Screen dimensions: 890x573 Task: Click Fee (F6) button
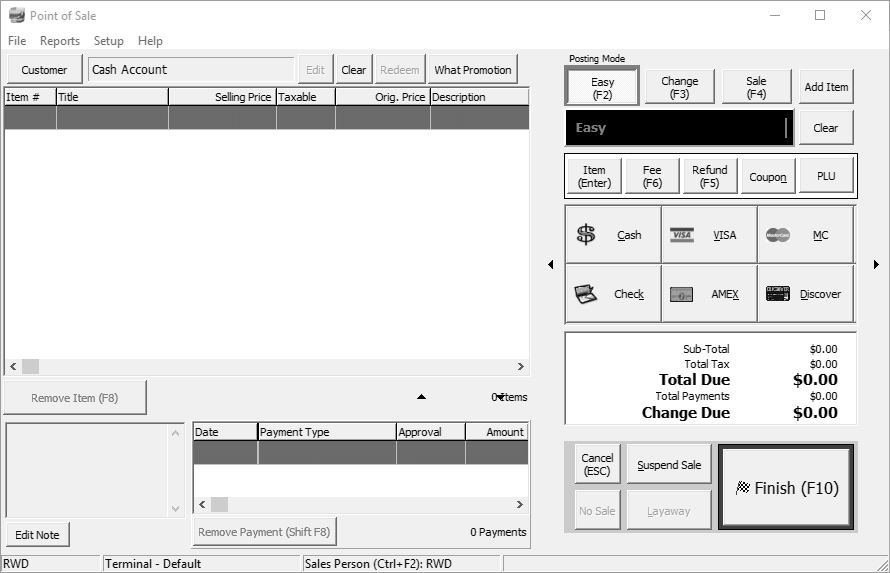pyautogui.click(x=652, y=176)
